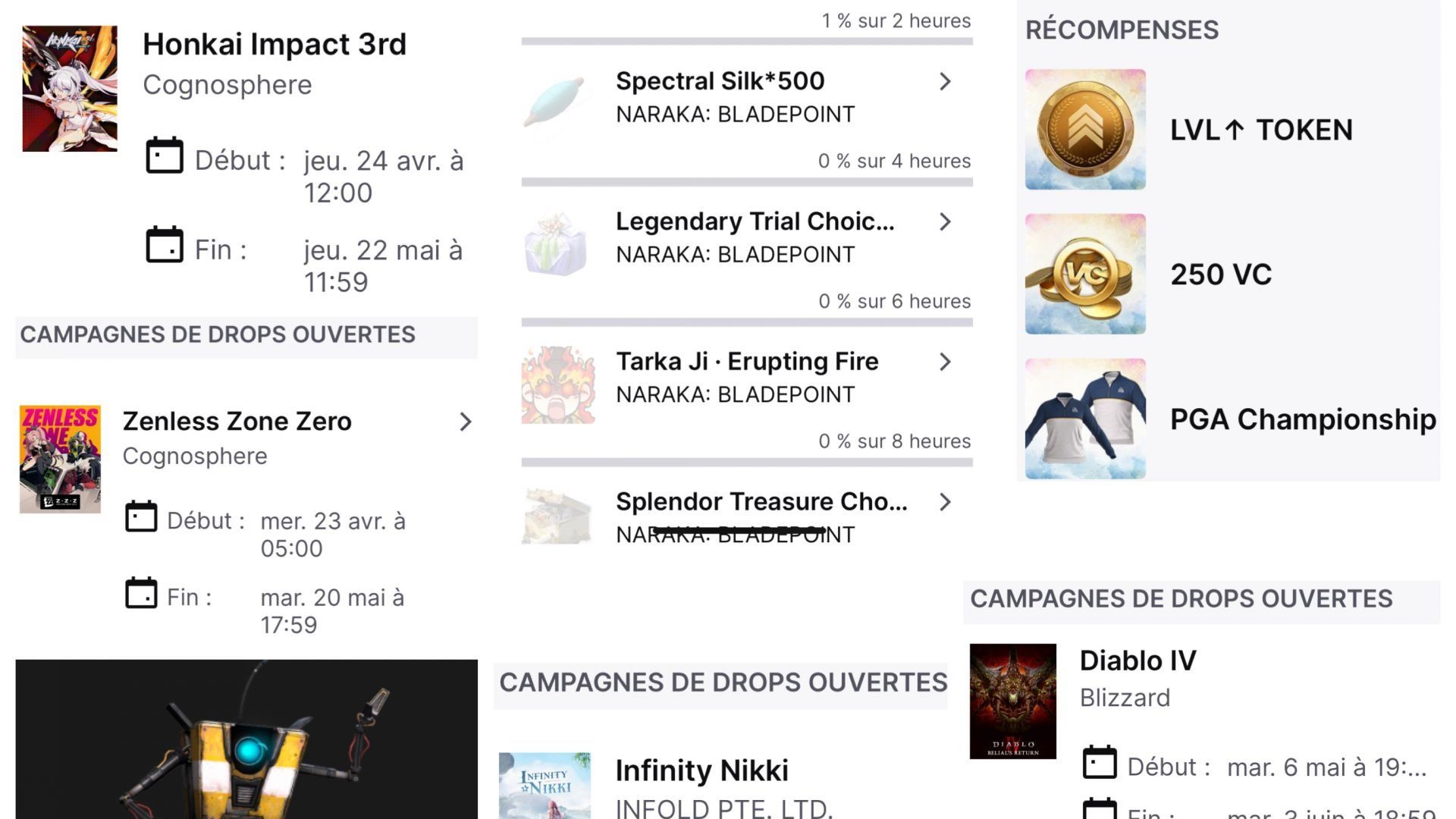This screenshot has width=1456, height=819.
Task: Click the Diablo IV campaign title
Action: pos(1137,661)
